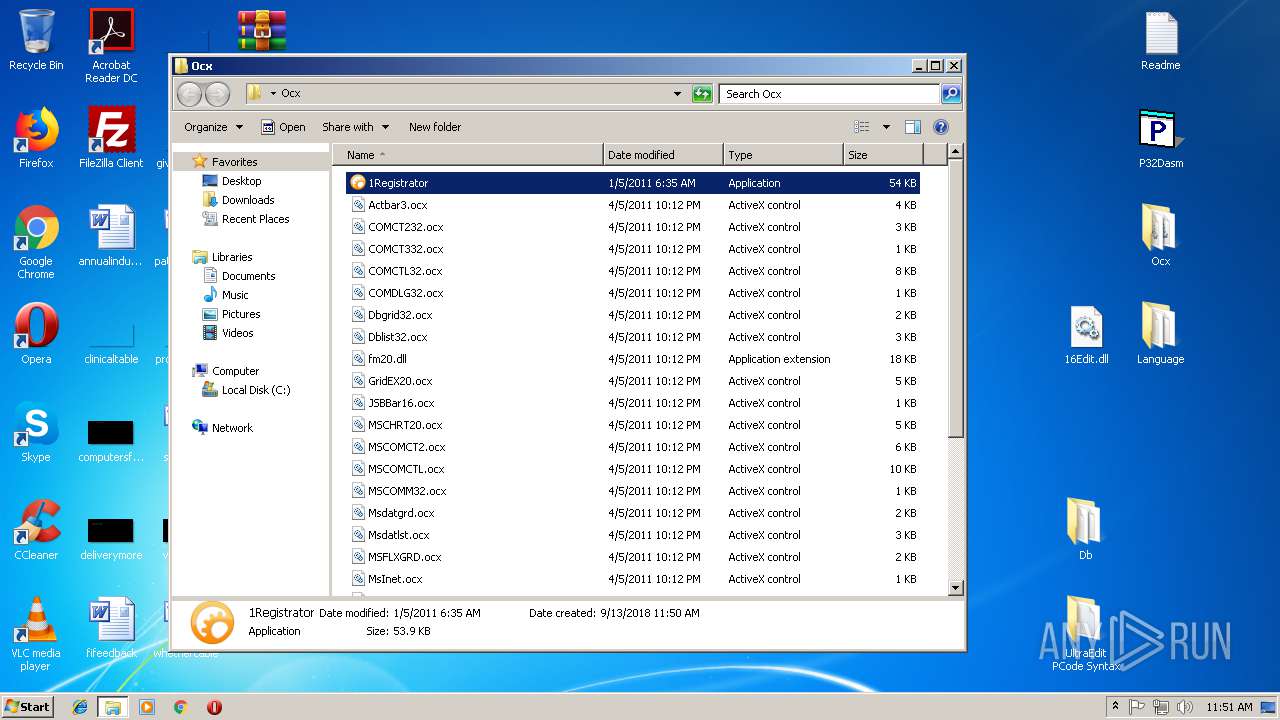The width and height of the screenshot is (1280, 720).
Task: Sort files by Name column header
Action: pyautogui.click(x=468, y=155)
